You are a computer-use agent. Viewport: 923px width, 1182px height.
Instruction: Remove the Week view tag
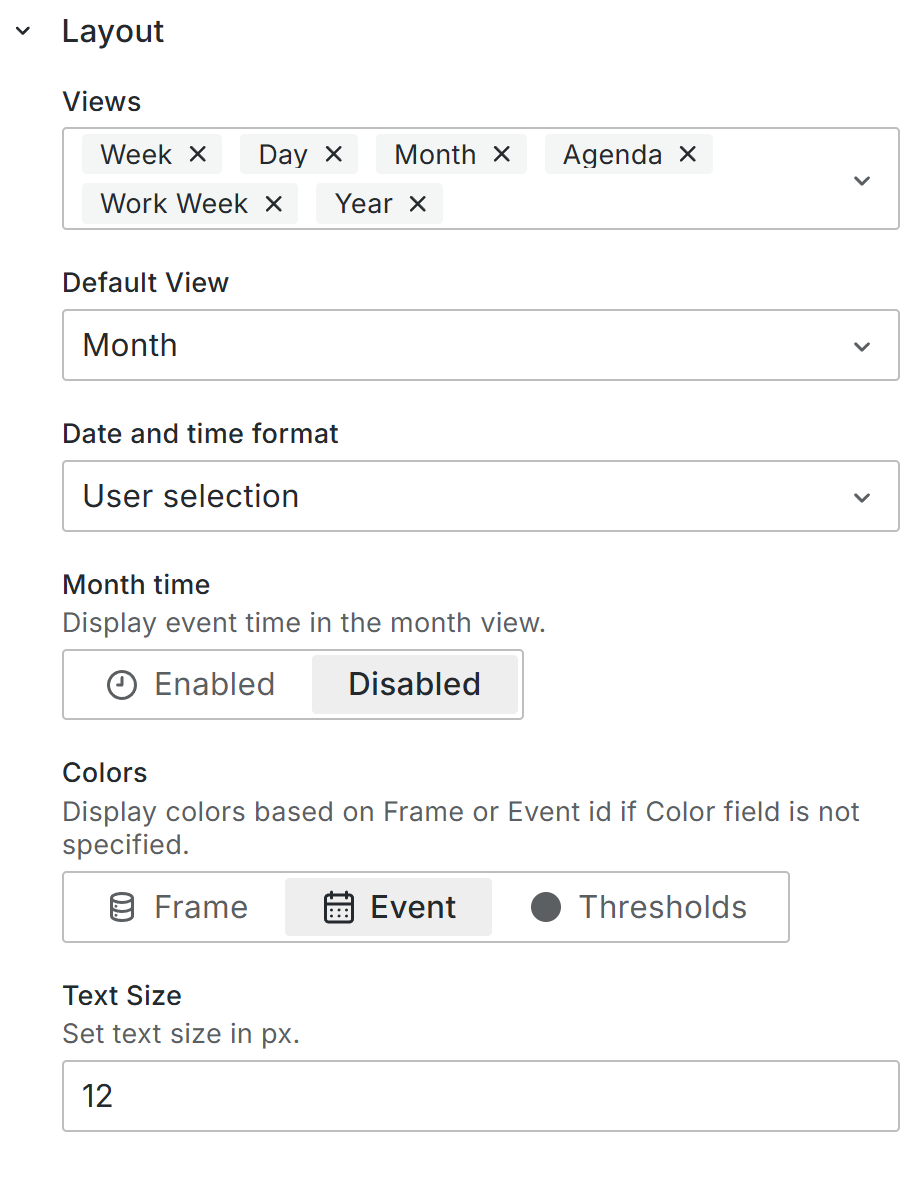(198, 155)
